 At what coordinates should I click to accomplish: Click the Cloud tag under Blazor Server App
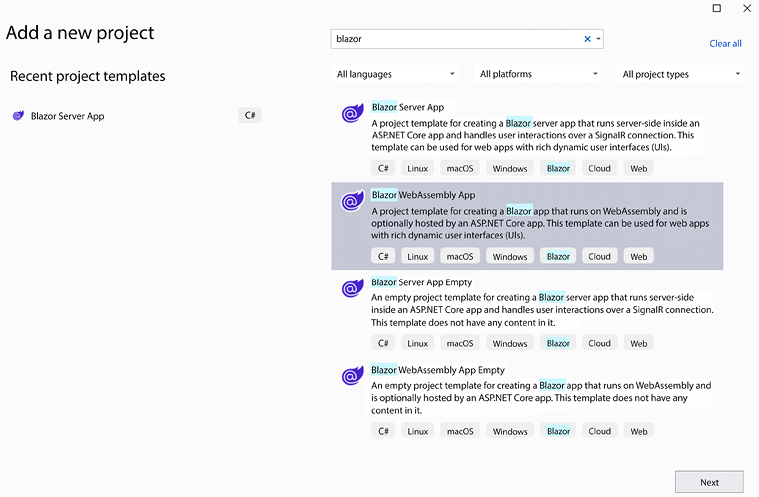(x=599, y=168)
